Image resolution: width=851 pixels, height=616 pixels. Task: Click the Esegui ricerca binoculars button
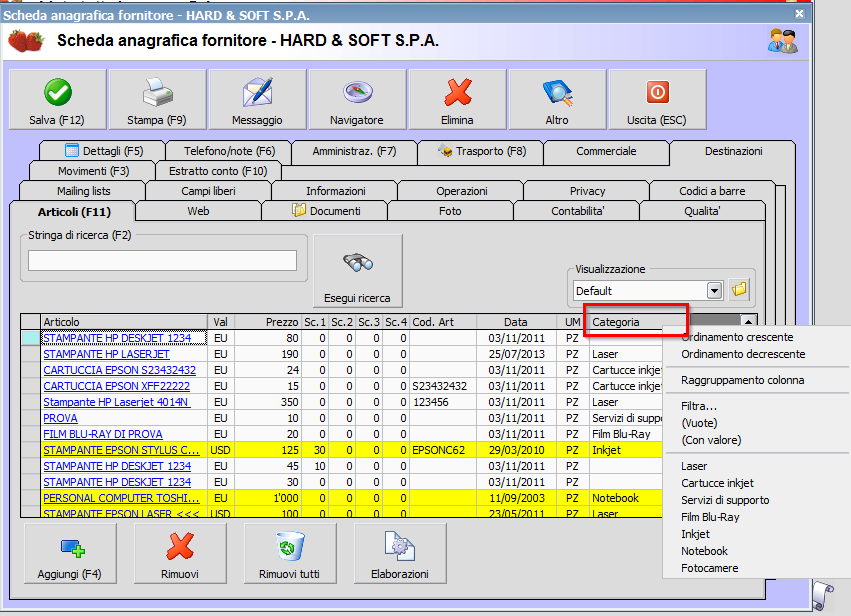(358, 271)
